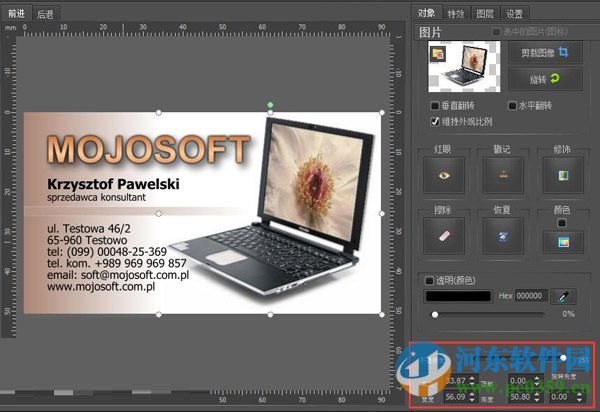Viewport: 600px width, 412px height.
Task: Click the Hex field showing 000000
Action: (531, 296)
